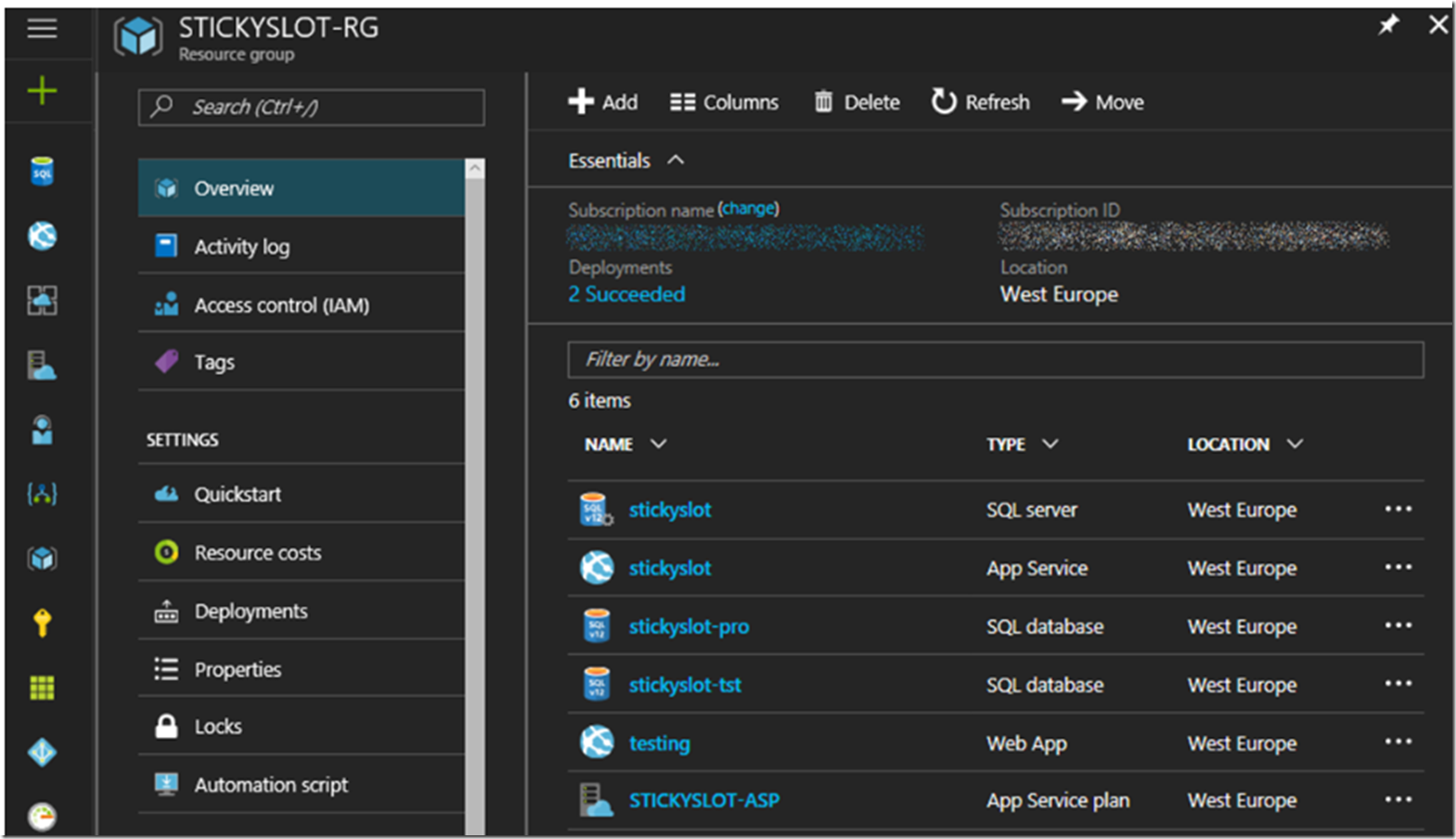Pin the blade with the pin icon
This screenshot has width=1456, height=839.
1388,25
